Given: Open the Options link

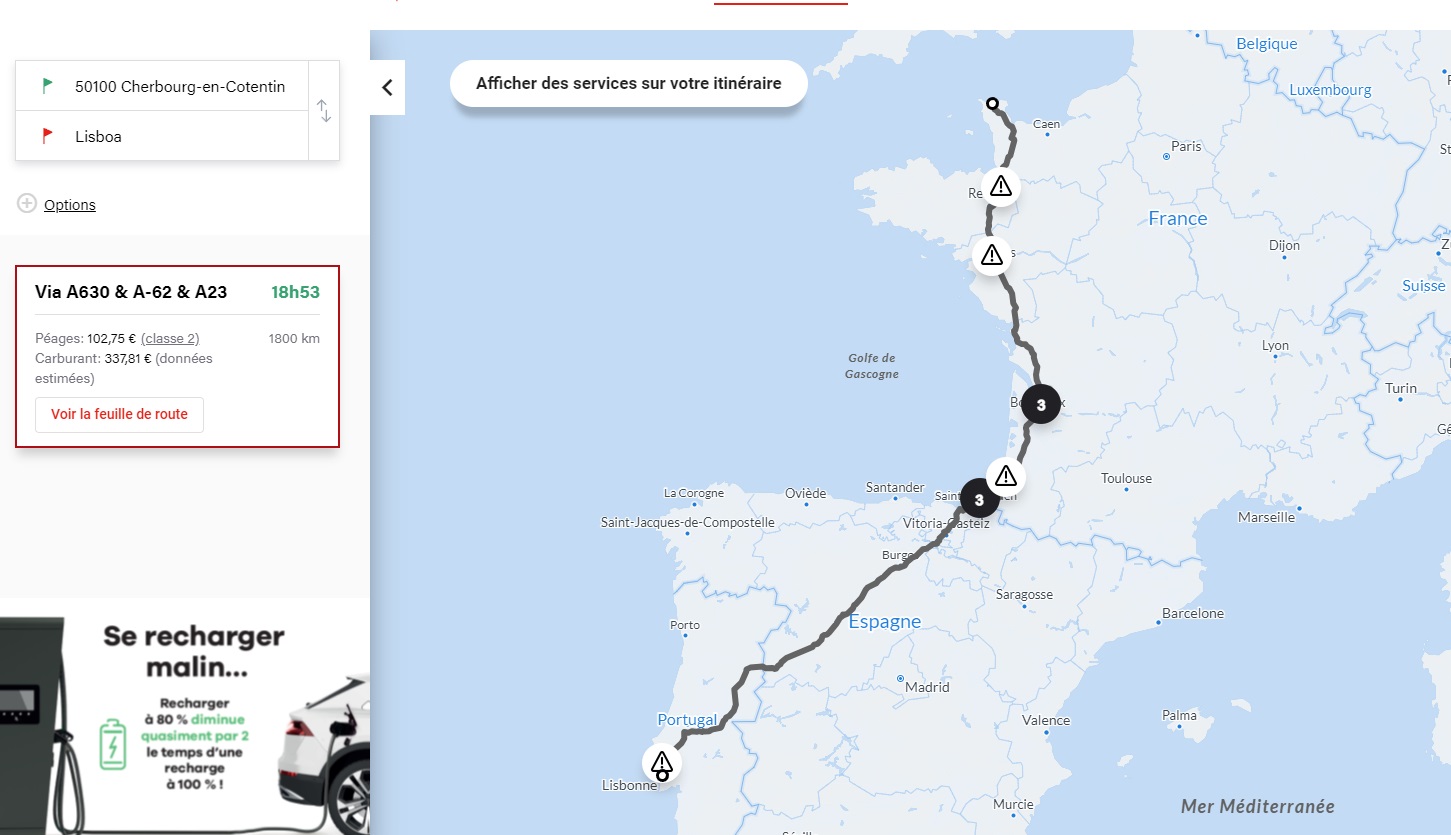Looking at the screenshot, I should pos(70,205).
